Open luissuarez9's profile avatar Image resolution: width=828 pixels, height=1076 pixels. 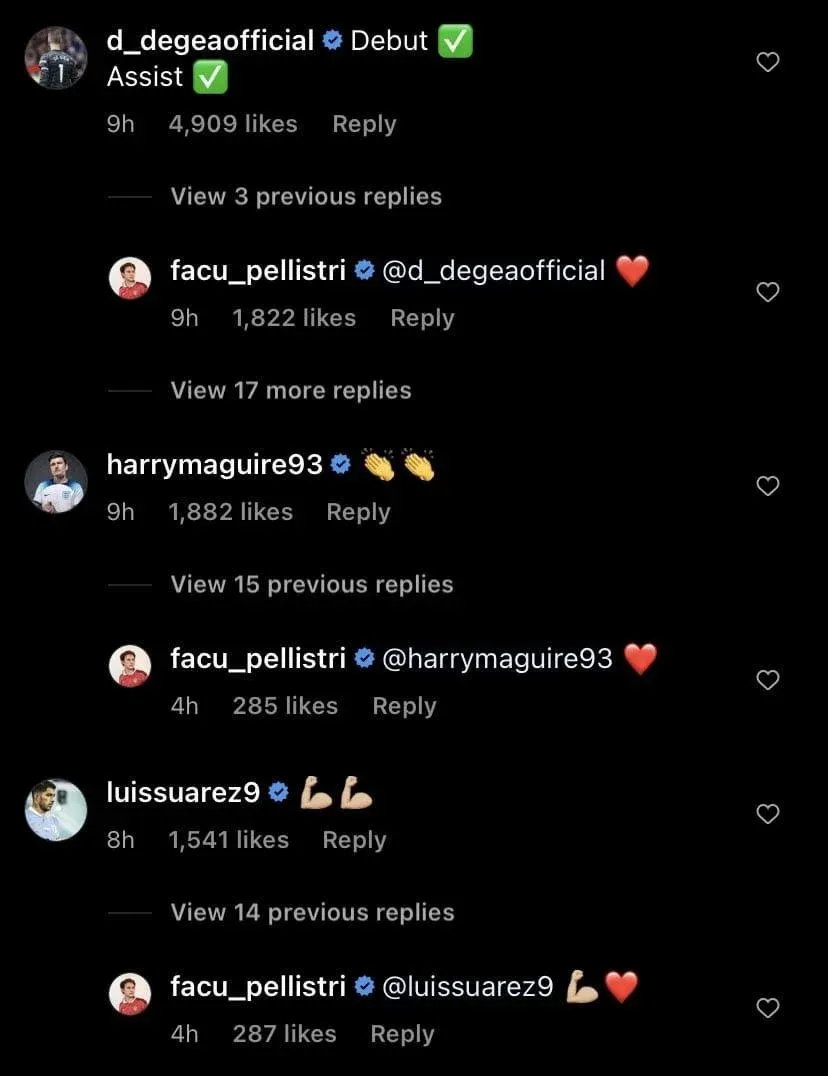click(x=56, y=810)
